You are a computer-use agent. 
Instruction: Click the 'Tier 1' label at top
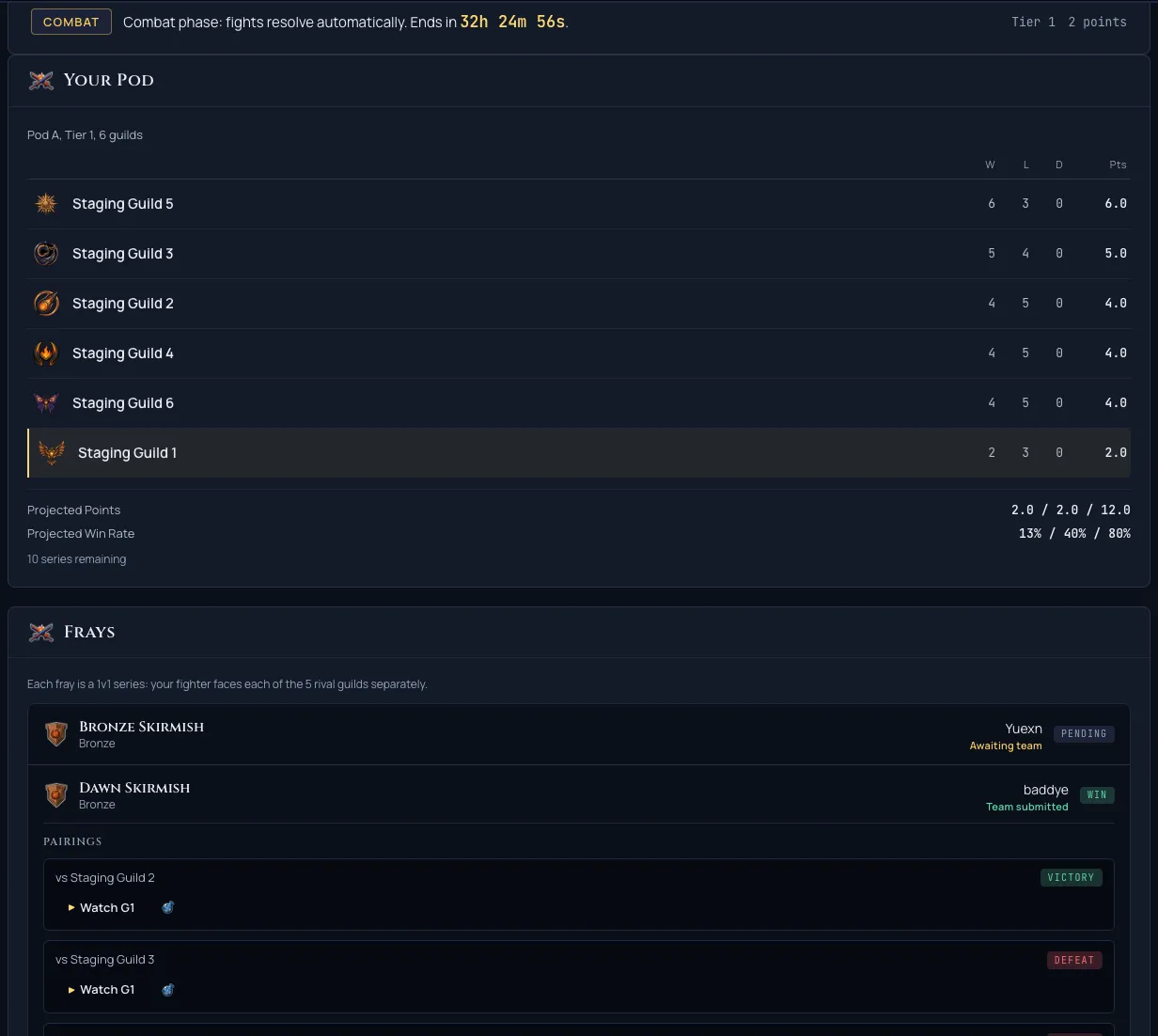(x=1033, y=22)
